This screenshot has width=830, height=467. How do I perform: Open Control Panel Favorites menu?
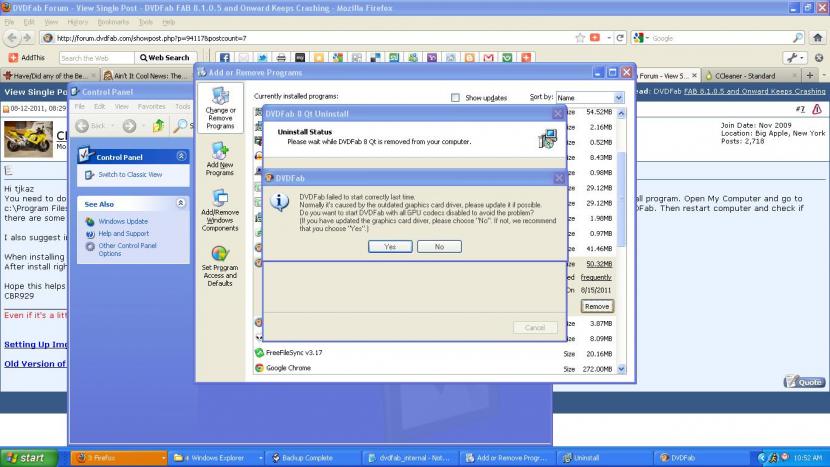(151, 106)
